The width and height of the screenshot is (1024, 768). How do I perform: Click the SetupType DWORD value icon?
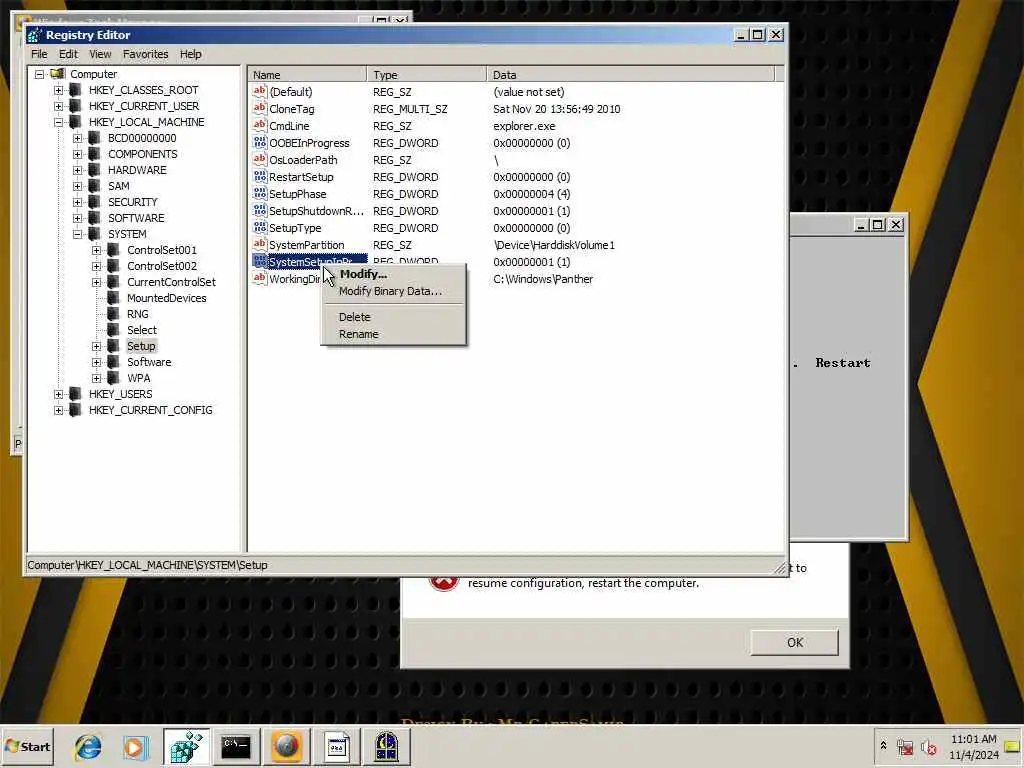[260, 227]
